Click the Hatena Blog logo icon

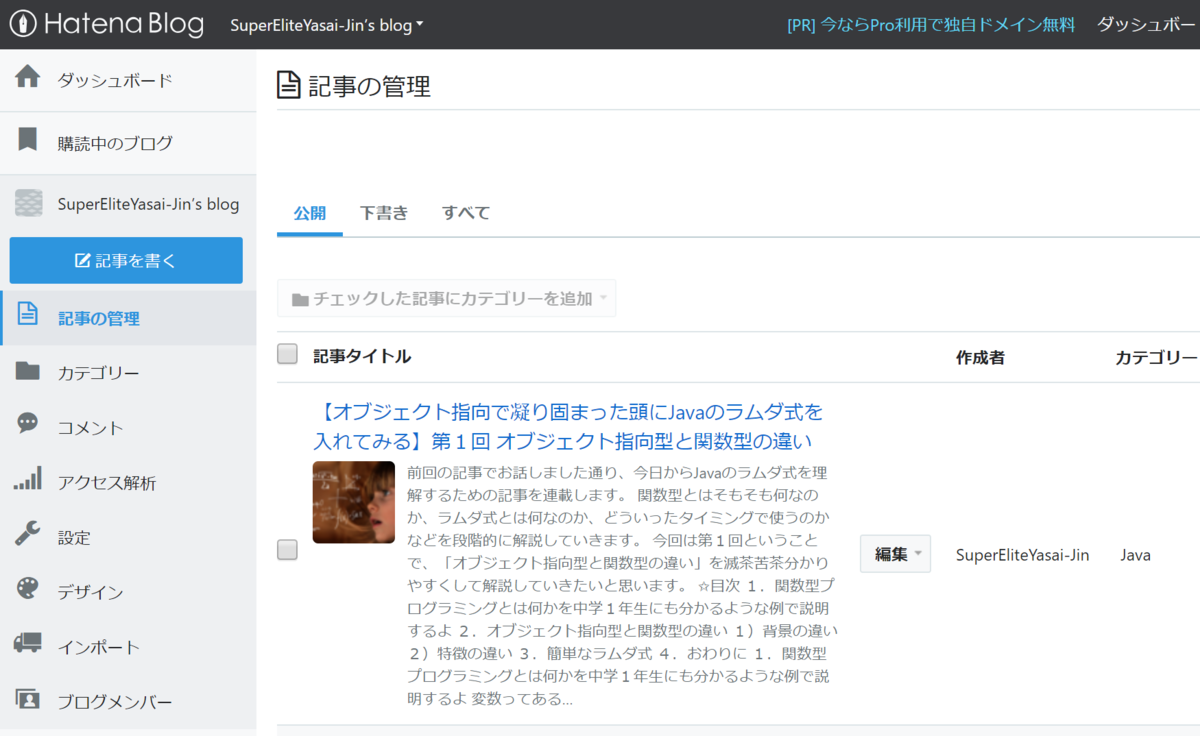(23, 24)
